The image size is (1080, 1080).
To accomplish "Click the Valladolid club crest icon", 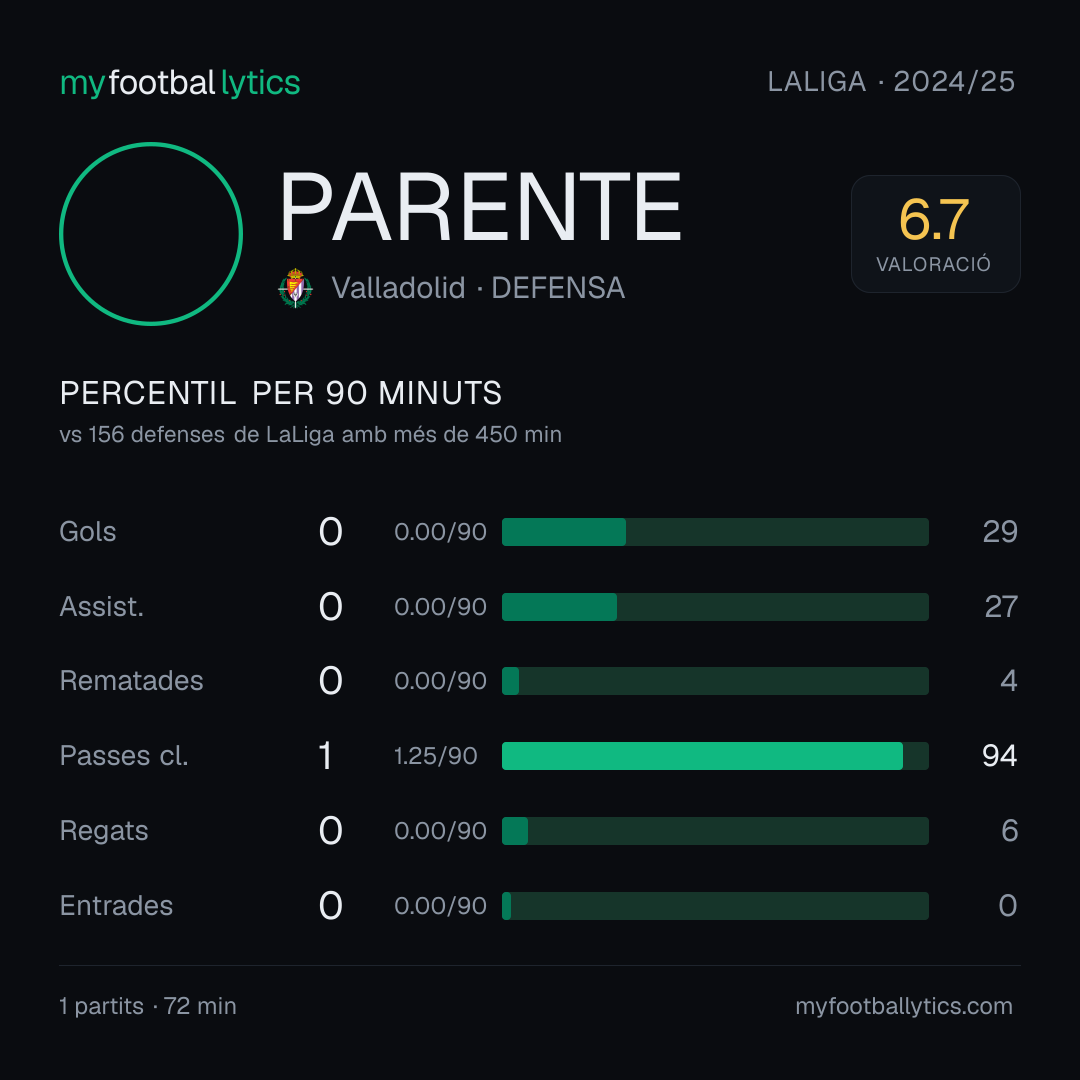I will click(295, 288).
